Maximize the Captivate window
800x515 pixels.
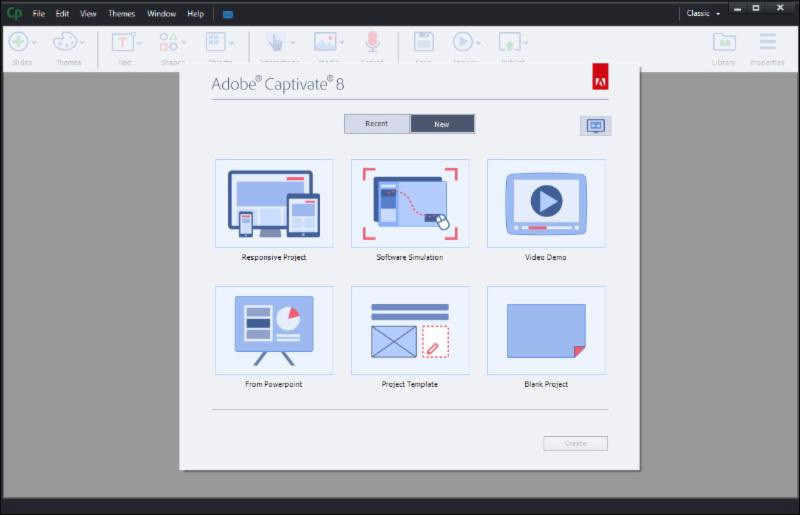[x=756, y=8]
